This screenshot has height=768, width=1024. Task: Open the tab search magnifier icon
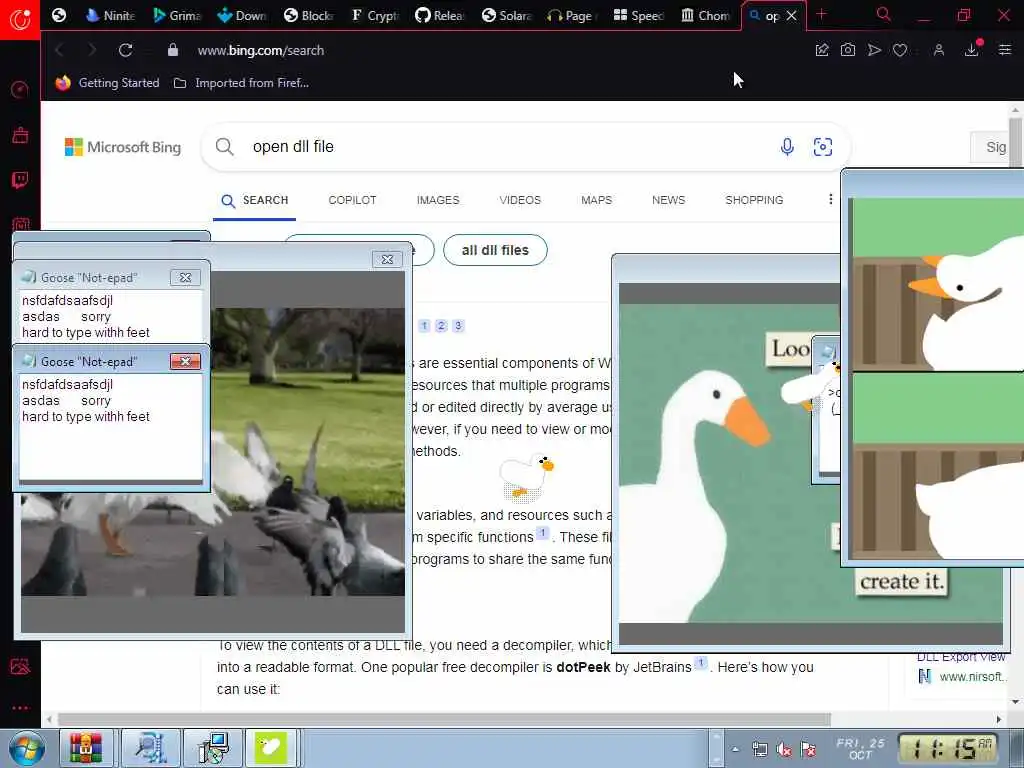pyautogui.click(x=884, y=14)
